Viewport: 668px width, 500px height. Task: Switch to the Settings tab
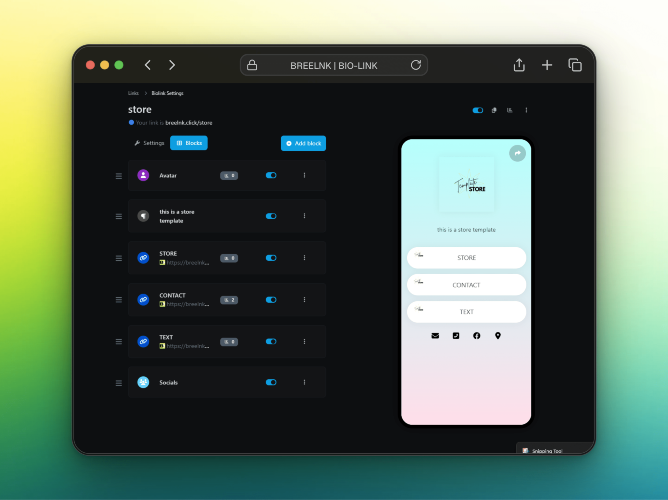(149, 143)
